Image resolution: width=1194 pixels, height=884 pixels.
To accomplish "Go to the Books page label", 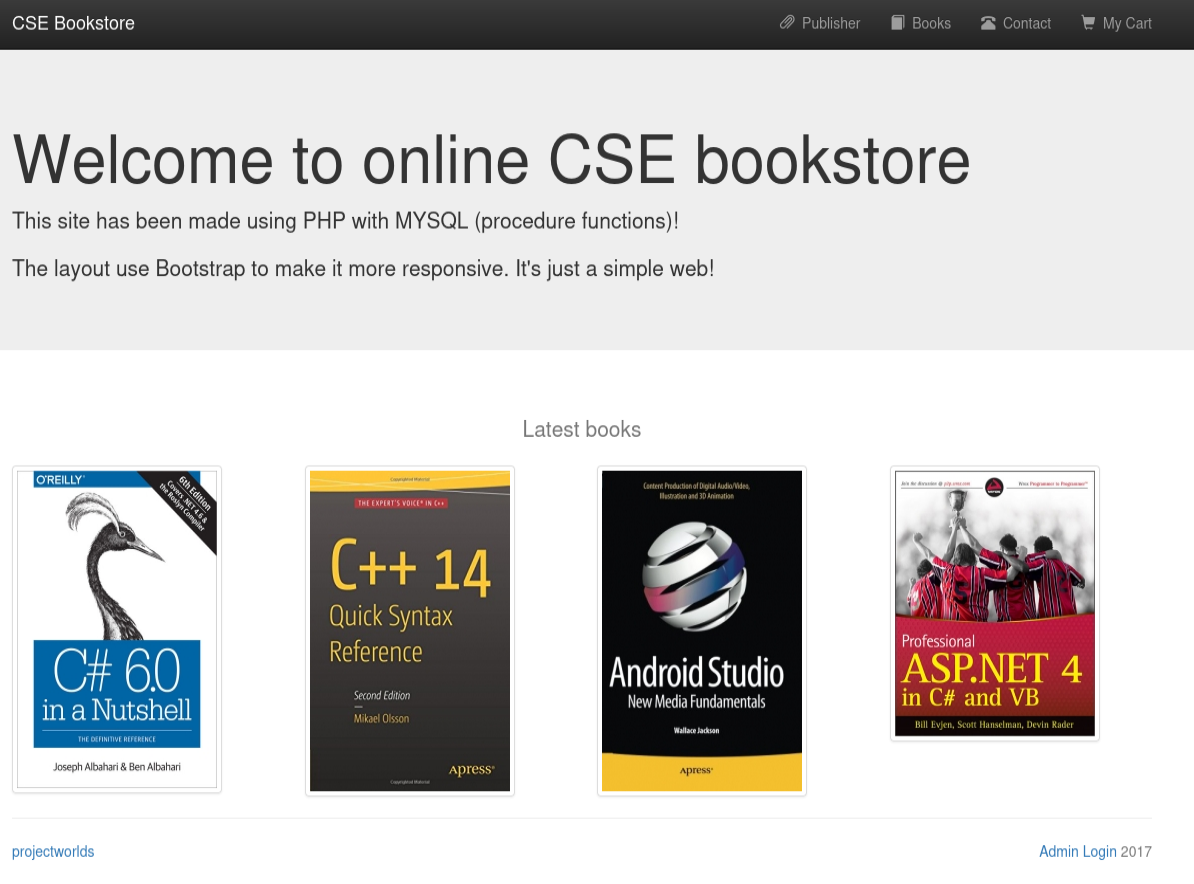I will [931, 23].
